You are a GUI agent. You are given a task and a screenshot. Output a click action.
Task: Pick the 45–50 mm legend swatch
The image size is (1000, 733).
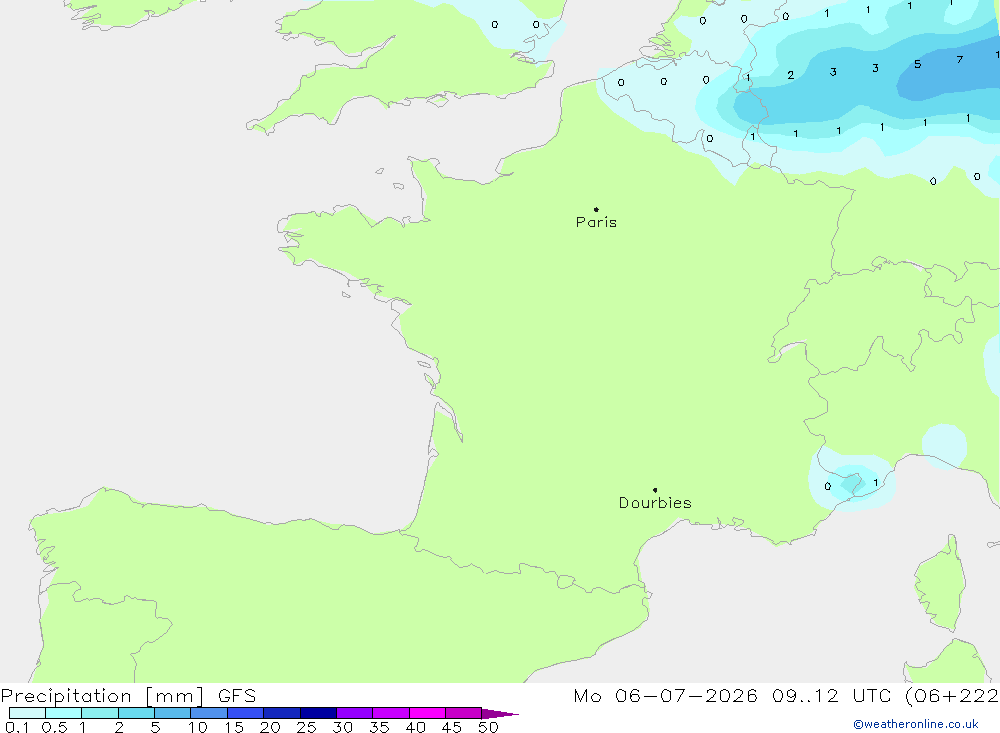tap(464, 713)
